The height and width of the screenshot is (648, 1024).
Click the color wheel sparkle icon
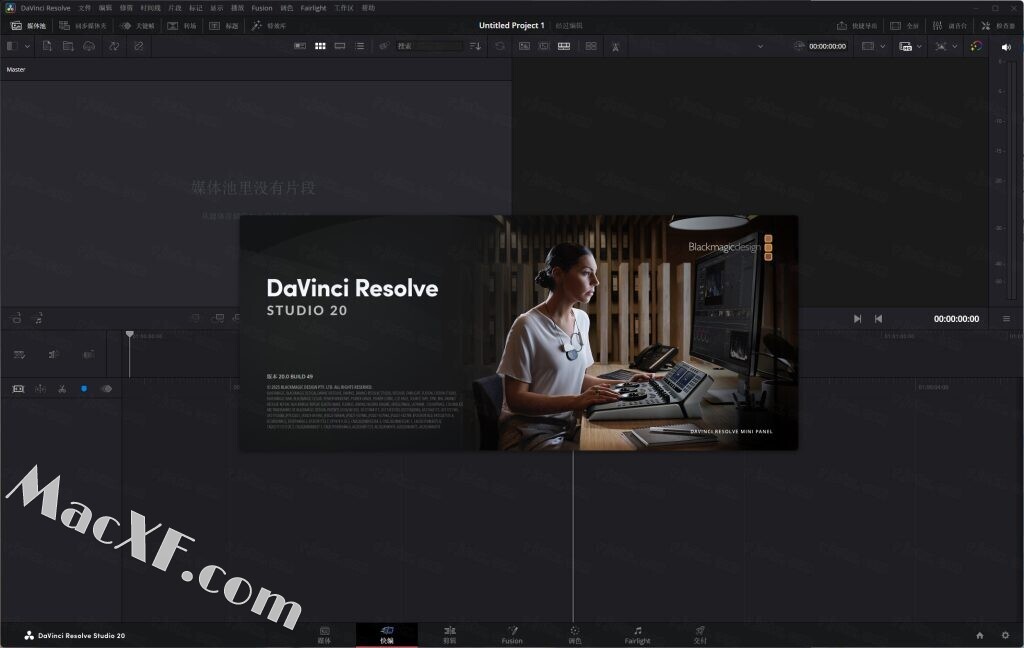tap(976, 46)
